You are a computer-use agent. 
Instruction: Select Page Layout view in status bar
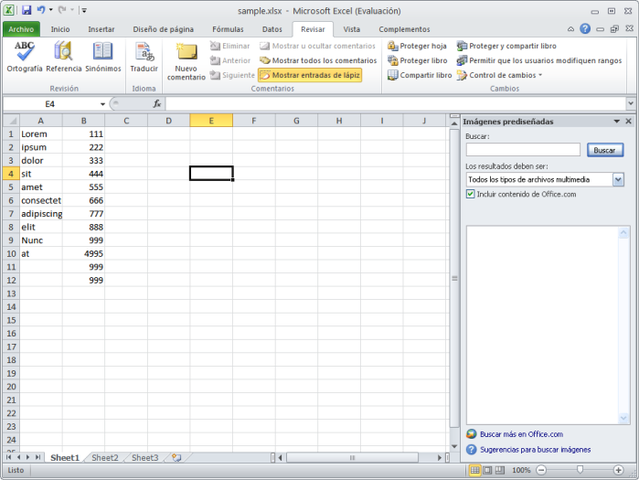pyautogui.click(x=488, y=470)
